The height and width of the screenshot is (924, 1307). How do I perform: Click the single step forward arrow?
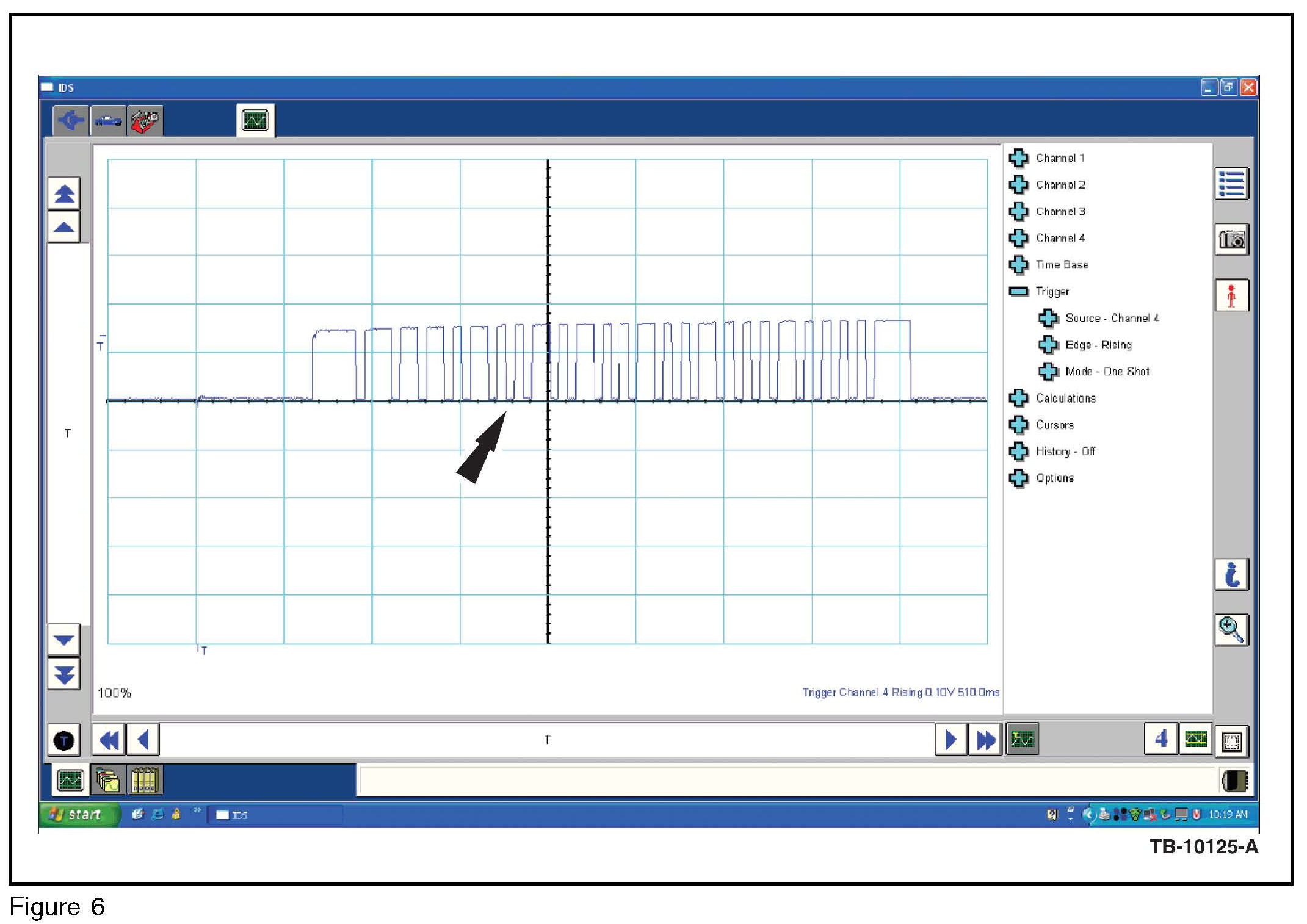950,740
